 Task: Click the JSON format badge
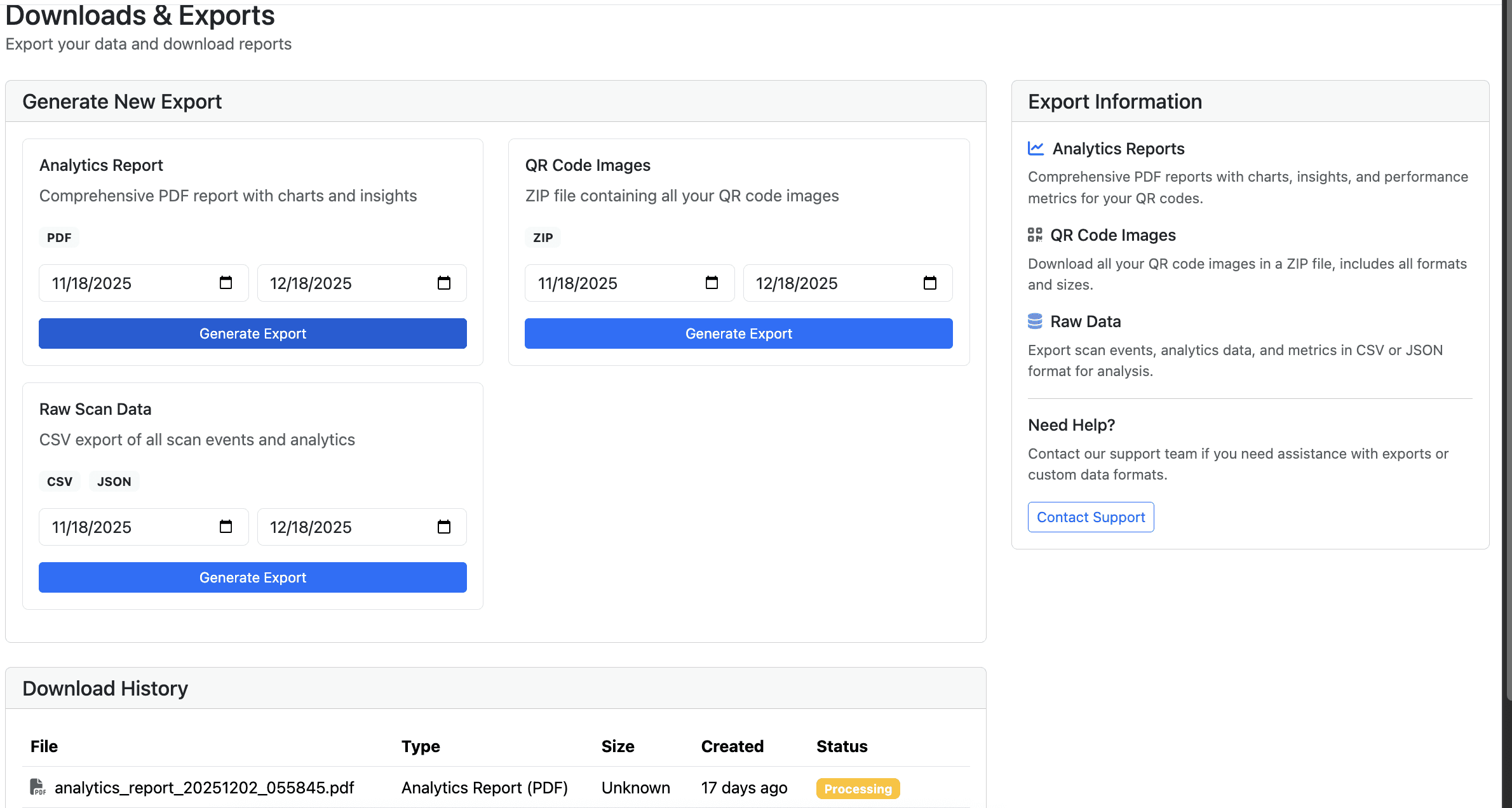click(x=114, y=481)
